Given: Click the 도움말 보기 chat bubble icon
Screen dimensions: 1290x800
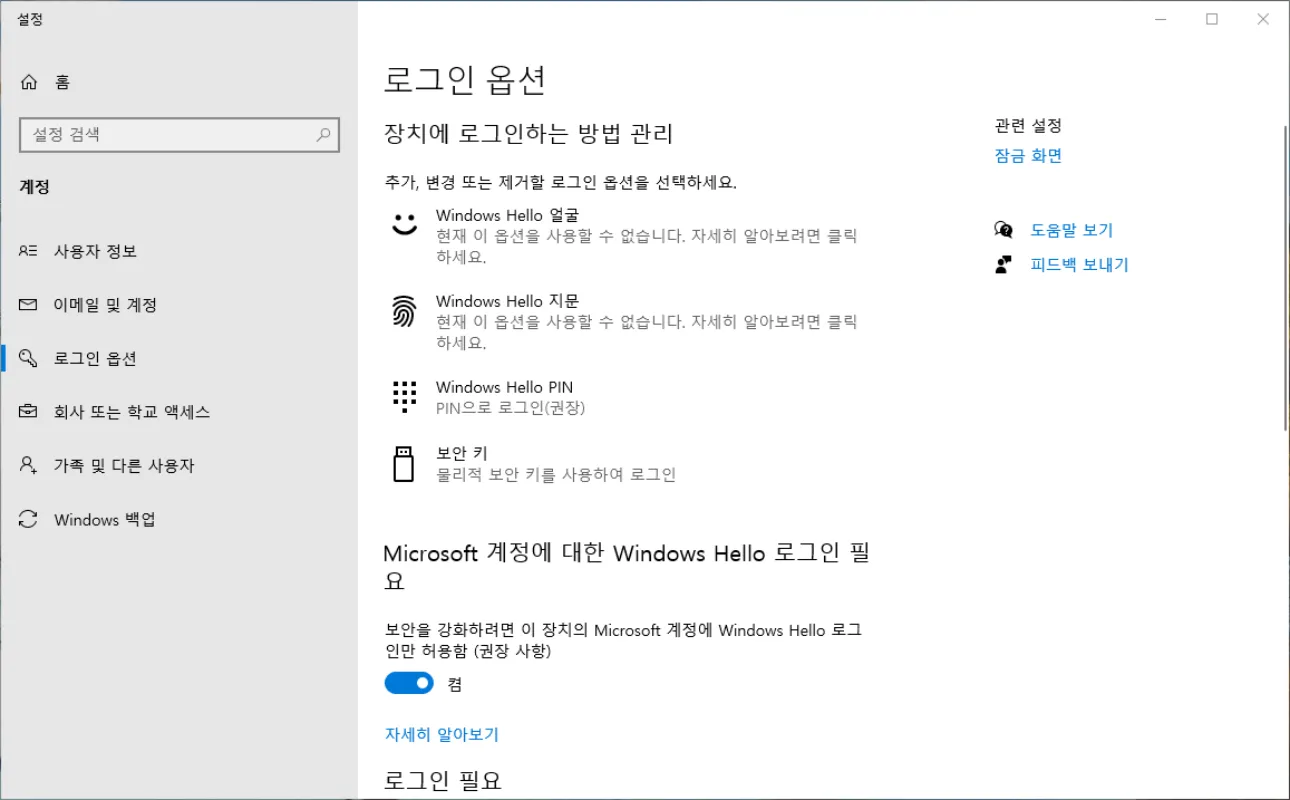Looking at the screenshot, I should (1004, 230).
